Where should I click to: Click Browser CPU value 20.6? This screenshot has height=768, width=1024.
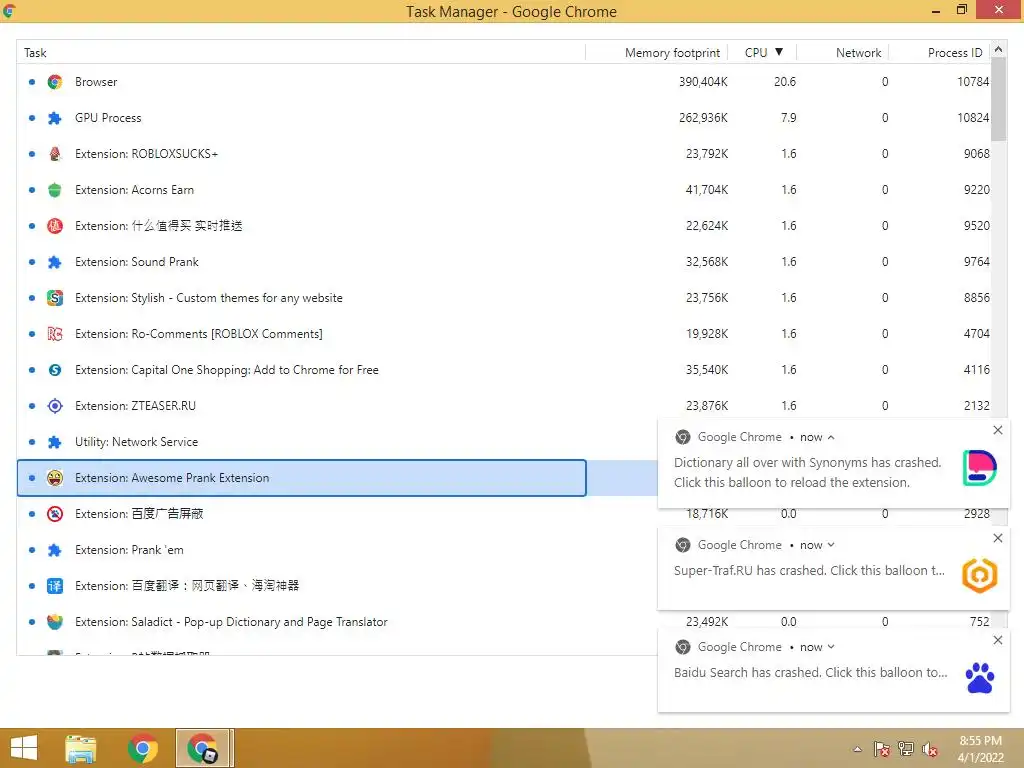tap(785, 82)
